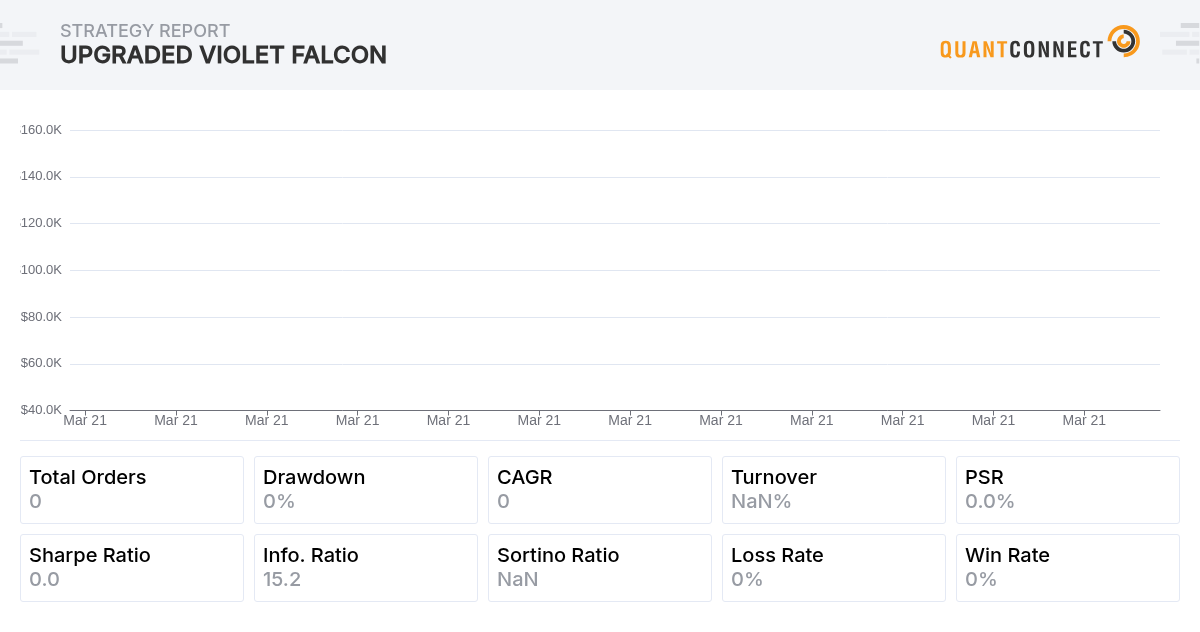The image size is (1200, 632).
Task: Click the last Mar 21 date tick
Action: 1084,420
